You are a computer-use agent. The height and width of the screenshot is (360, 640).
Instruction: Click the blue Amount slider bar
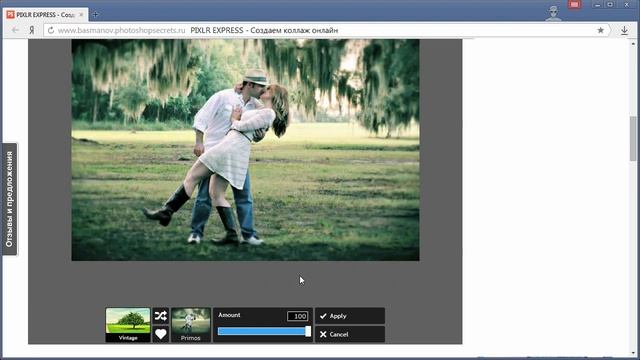(264, 331)
